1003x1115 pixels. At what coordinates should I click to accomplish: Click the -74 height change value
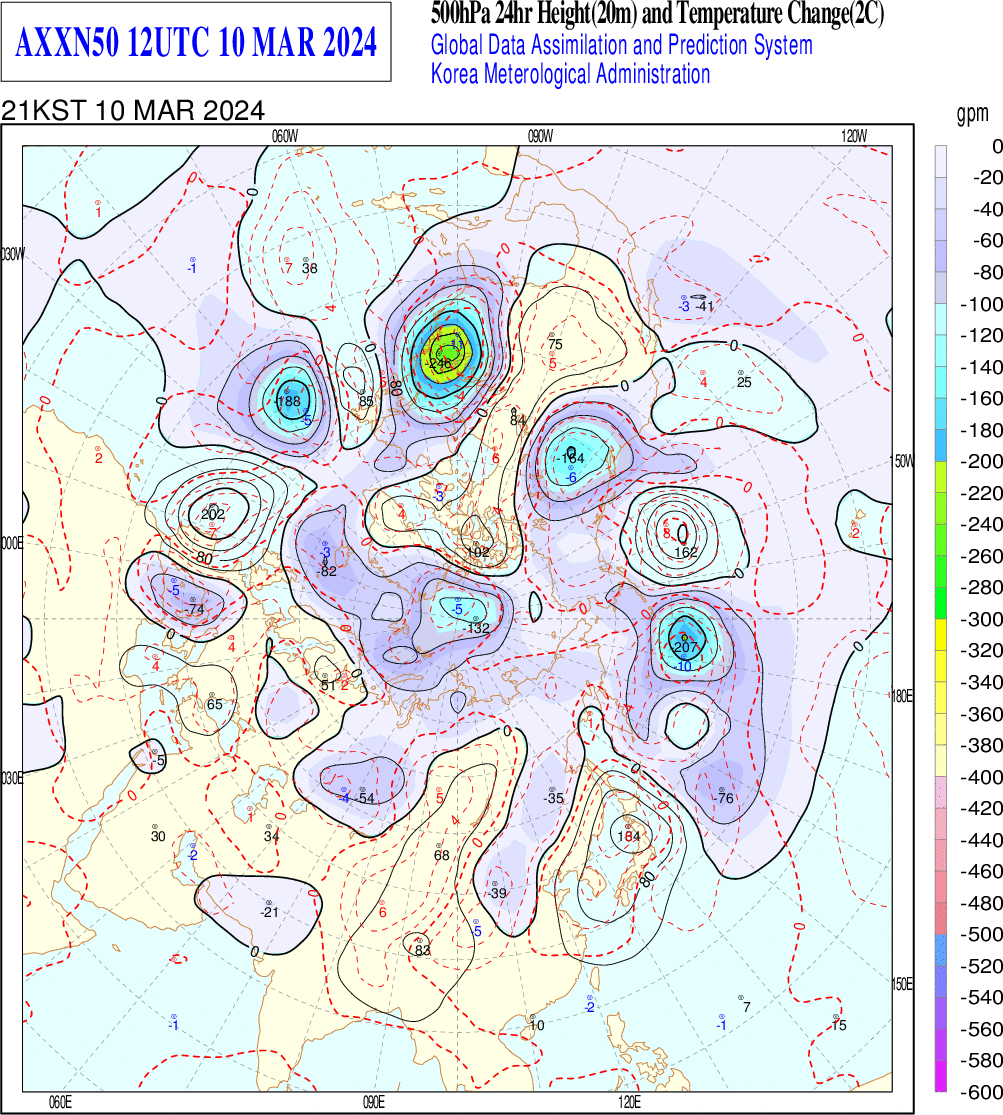195,609
